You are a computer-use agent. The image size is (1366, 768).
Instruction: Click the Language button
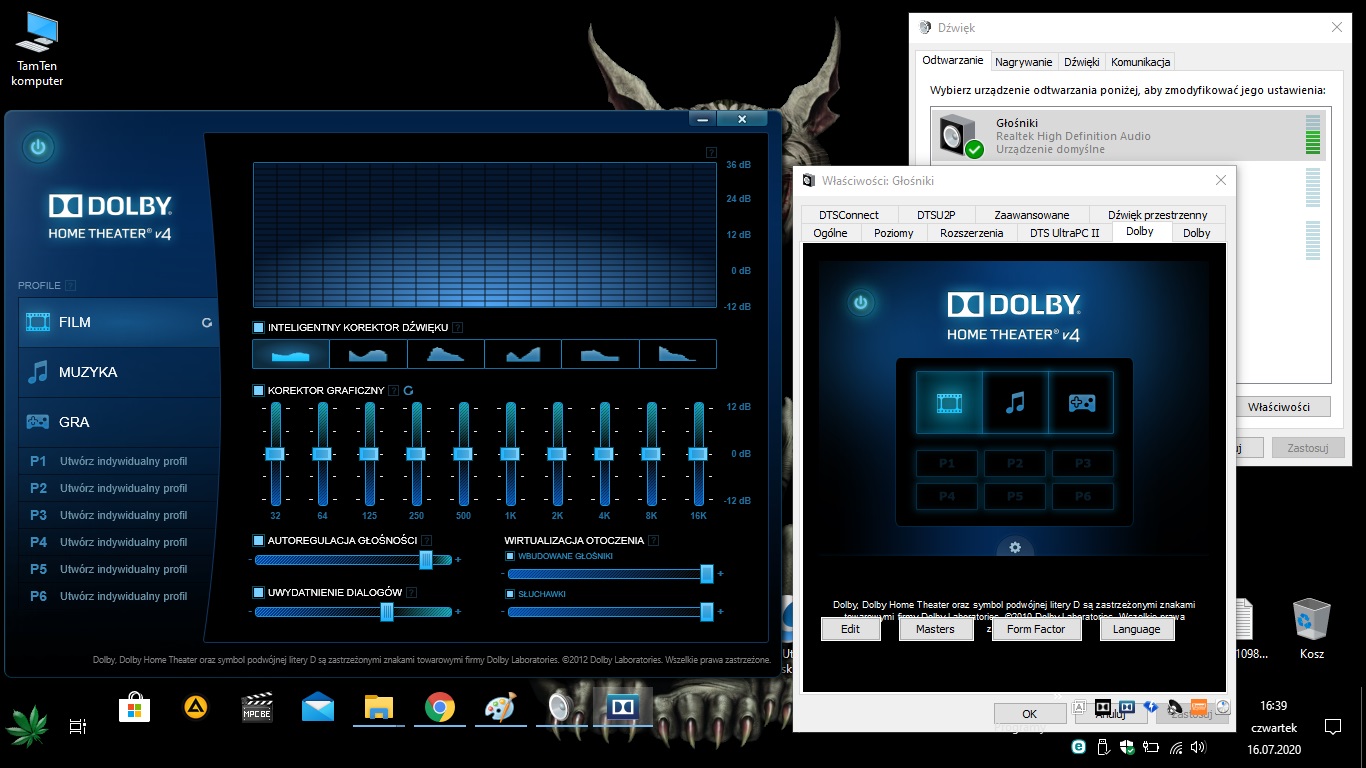[1137, 629]
